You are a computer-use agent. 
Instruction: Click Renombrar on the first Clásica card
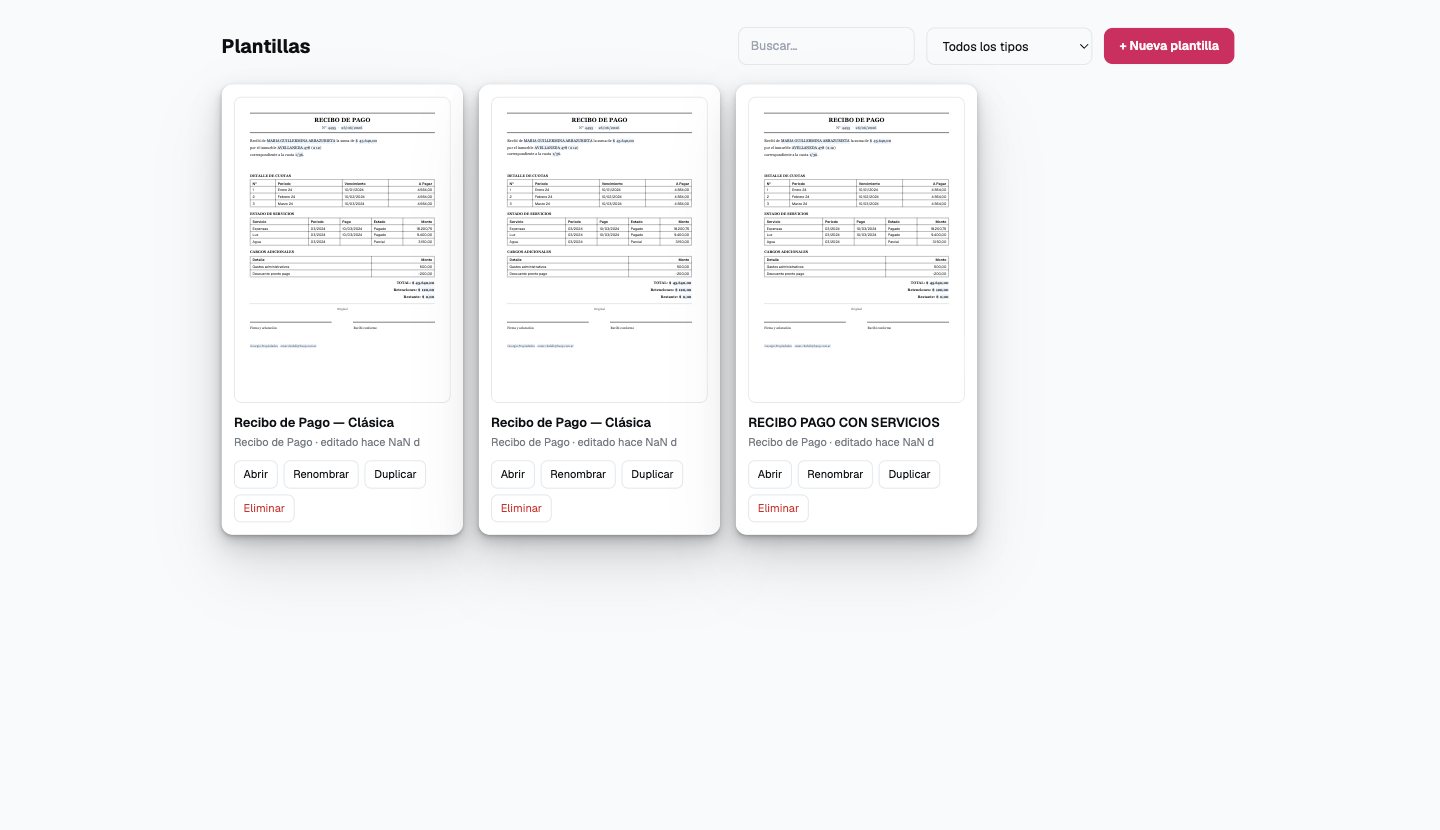click(321, 475)
